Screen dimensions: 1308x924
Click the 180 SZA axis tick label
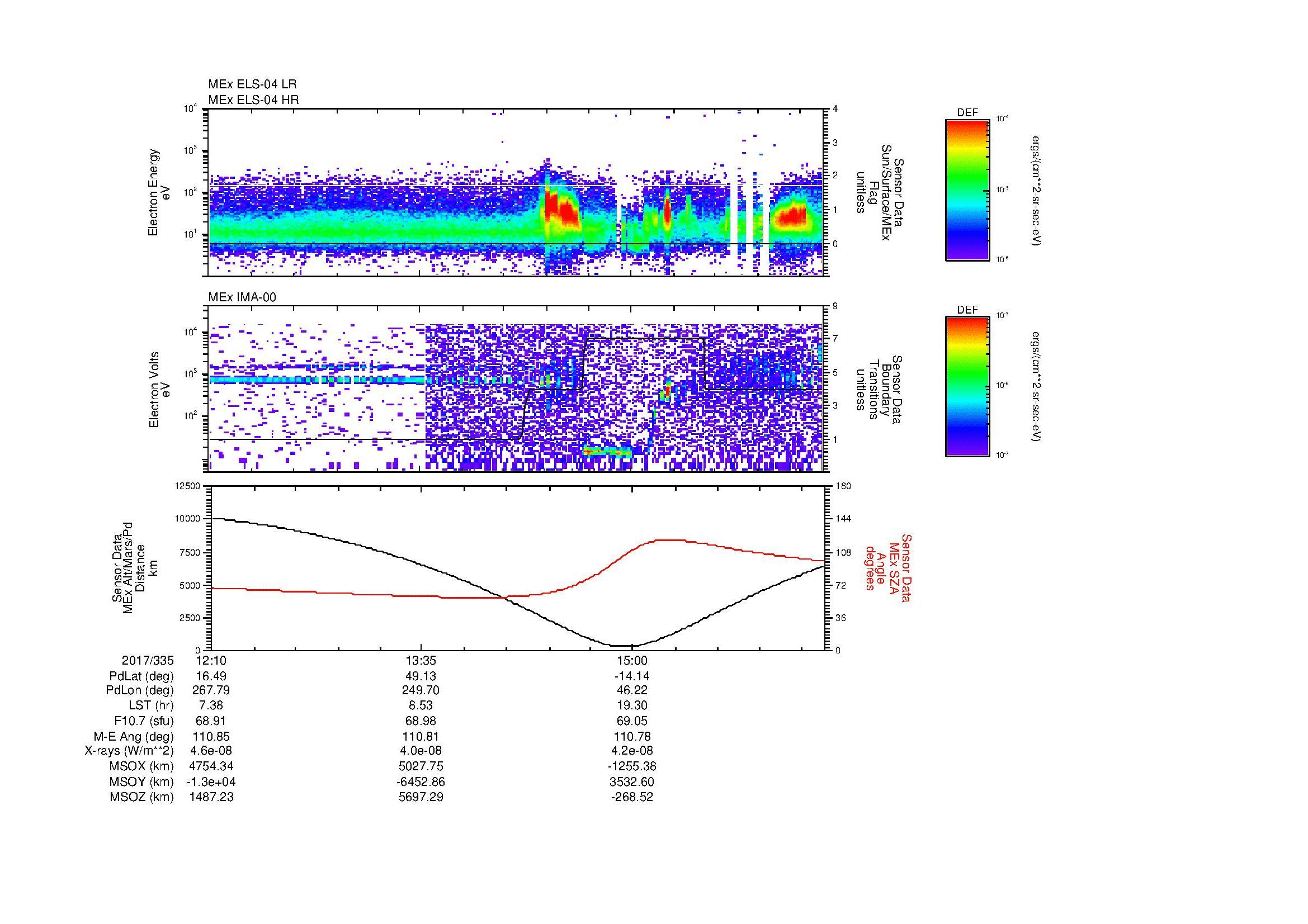(x=844, y=486)
